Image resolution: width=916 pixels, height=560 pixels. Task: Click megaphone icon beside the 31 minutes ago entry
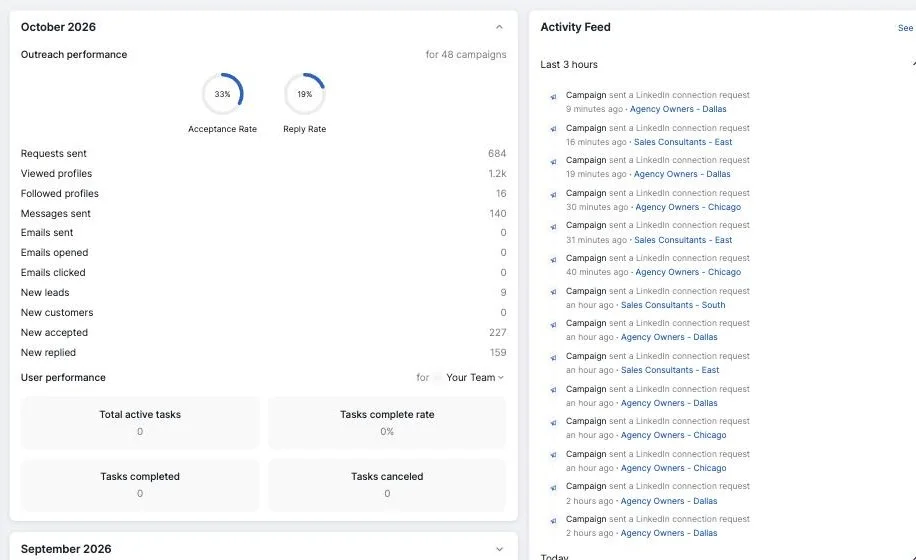(x=553, y=227)
